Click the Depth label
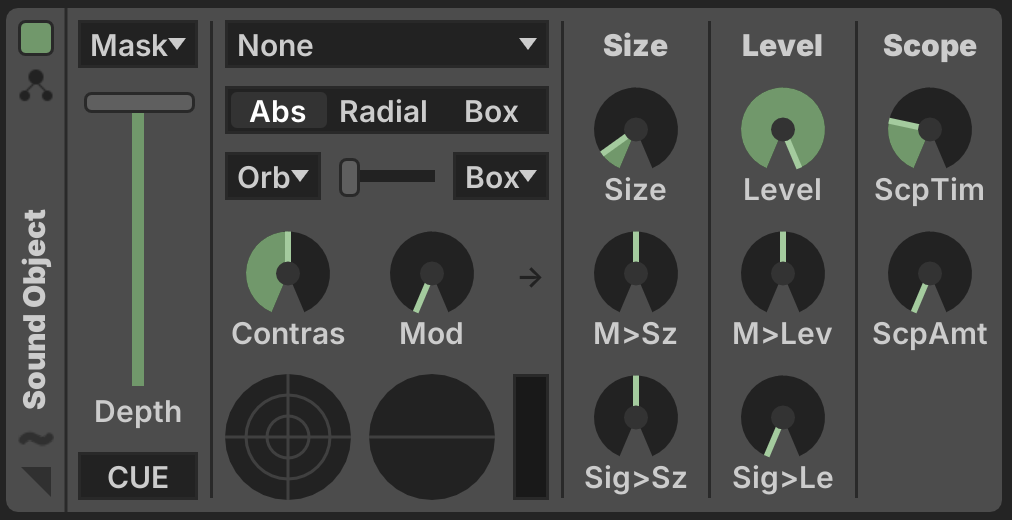The image size is (1012, 520). 138,412
